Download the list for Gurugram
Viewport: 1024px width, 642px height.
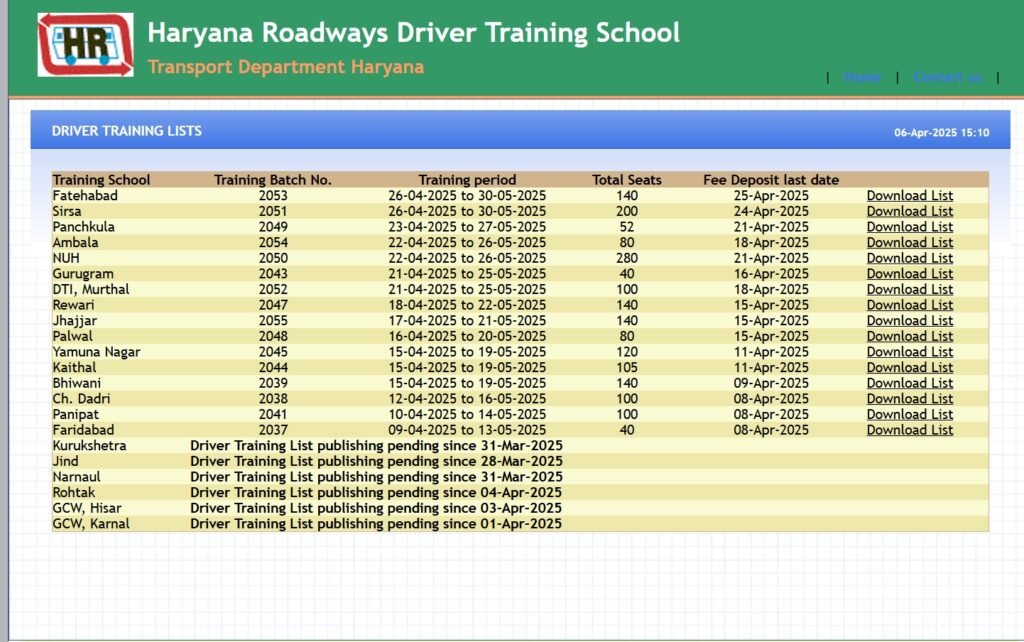910,274
